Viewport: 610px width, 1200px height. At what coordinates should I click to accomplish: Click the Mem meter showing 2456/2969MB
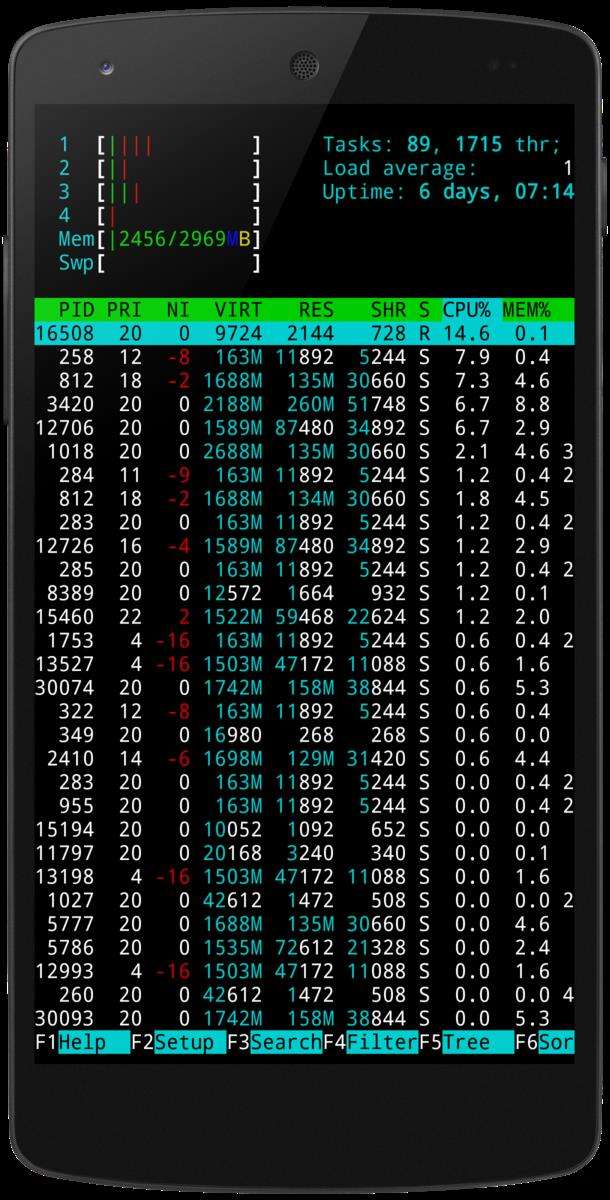[160, 240]
